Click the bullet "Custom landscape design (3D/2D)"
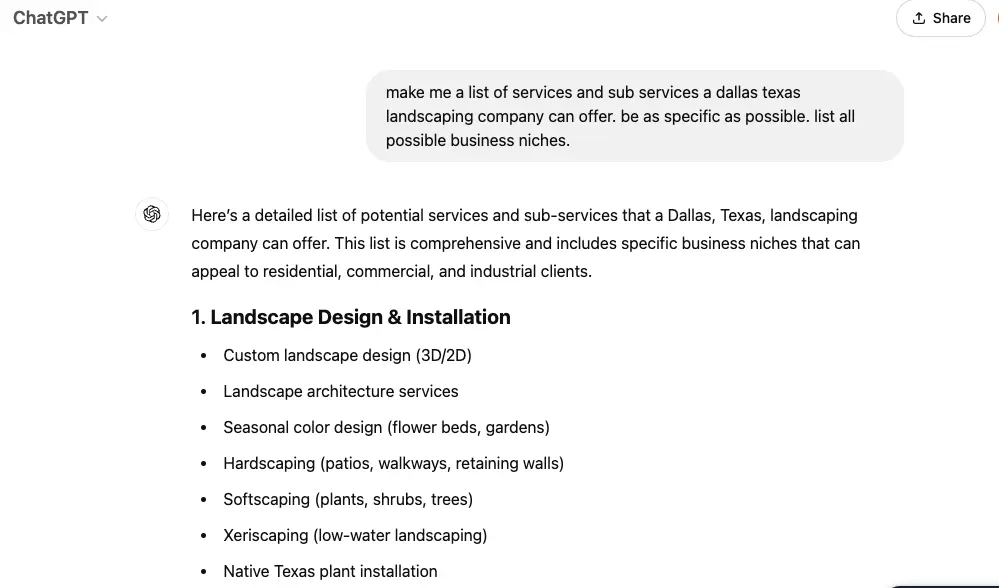The width and height of the screenshot is (999, 588). [x=347, y=355]
